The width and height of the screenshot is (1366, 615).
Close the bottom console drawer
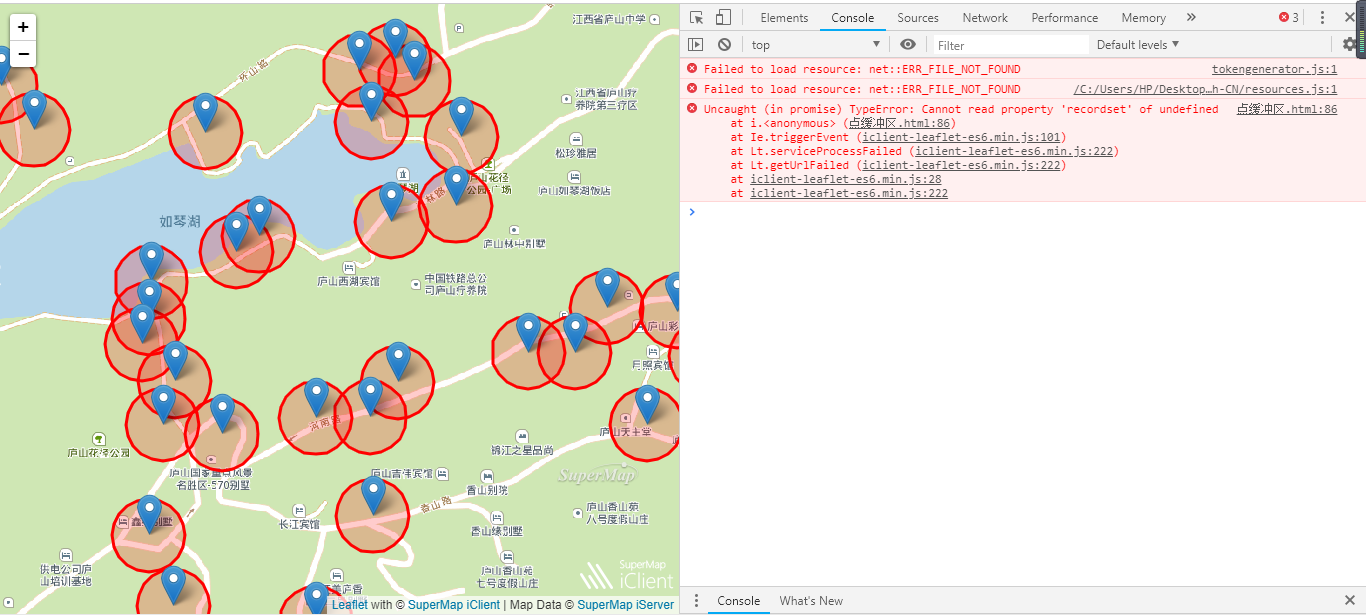click(1350, 601)
